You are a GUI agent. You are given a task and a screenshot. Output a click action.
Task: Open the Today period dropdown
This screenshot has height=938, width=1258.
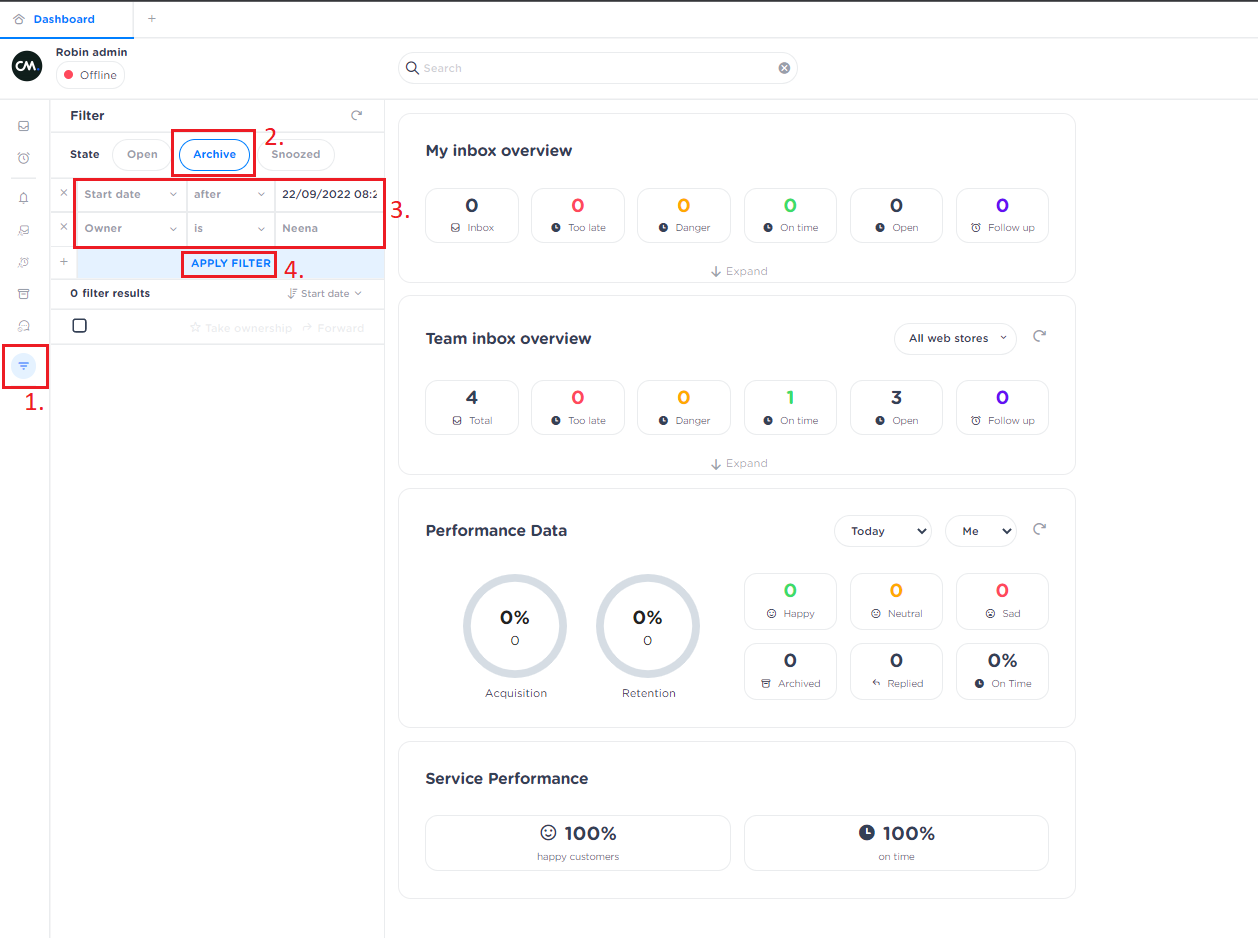pyautogui.click(x=882, y=531)
